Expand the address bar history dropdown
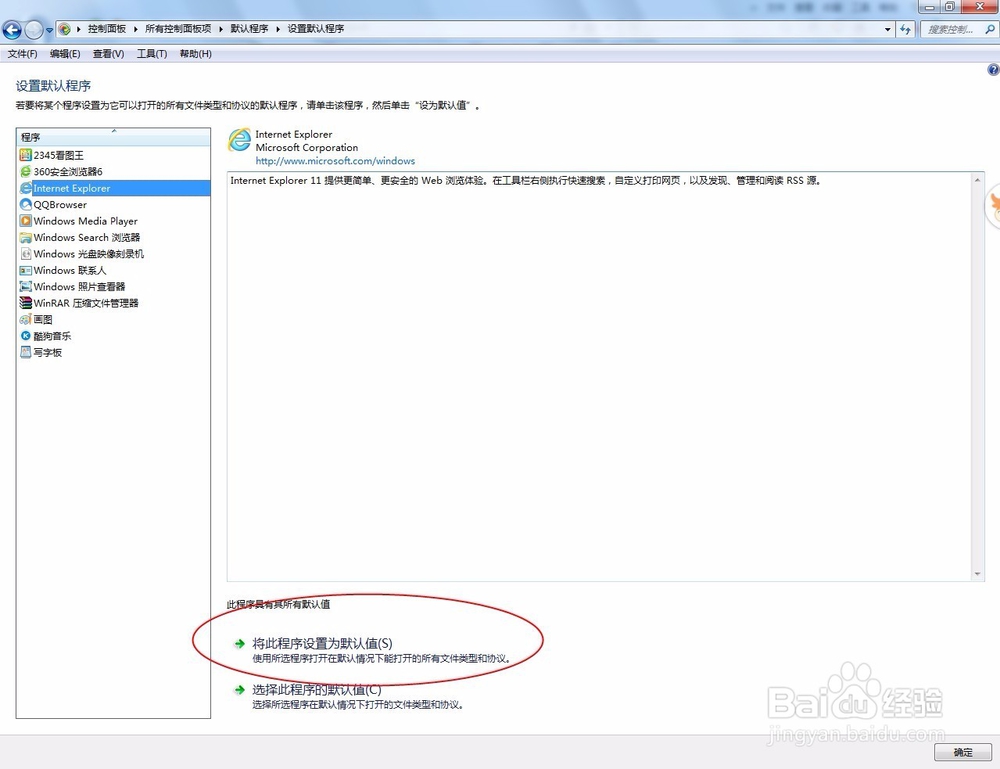The width and height of the screenshot is (1000, 769). pyautogui.click(x=888, y=29)
